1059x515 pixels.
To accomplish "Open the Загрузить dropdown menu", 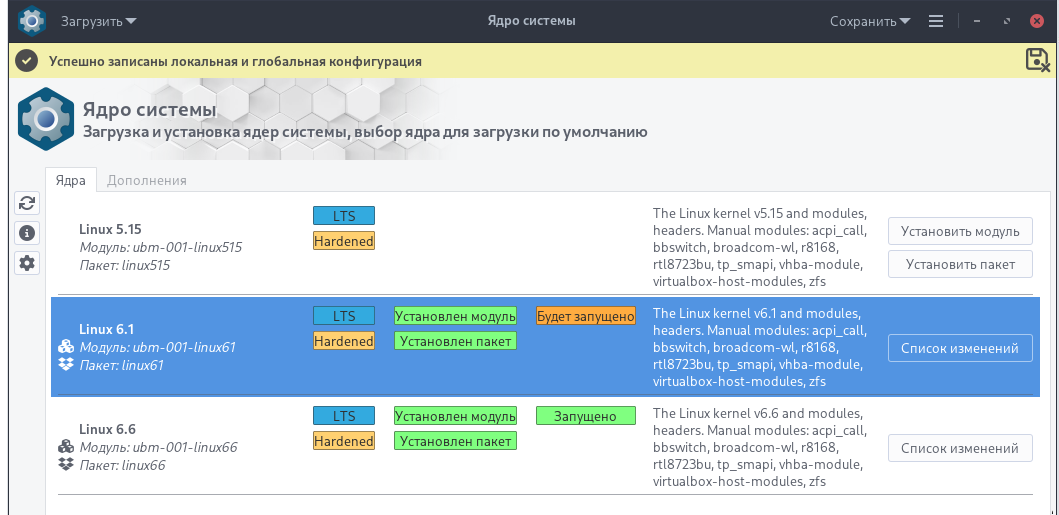I will click(x=99, y=22).
